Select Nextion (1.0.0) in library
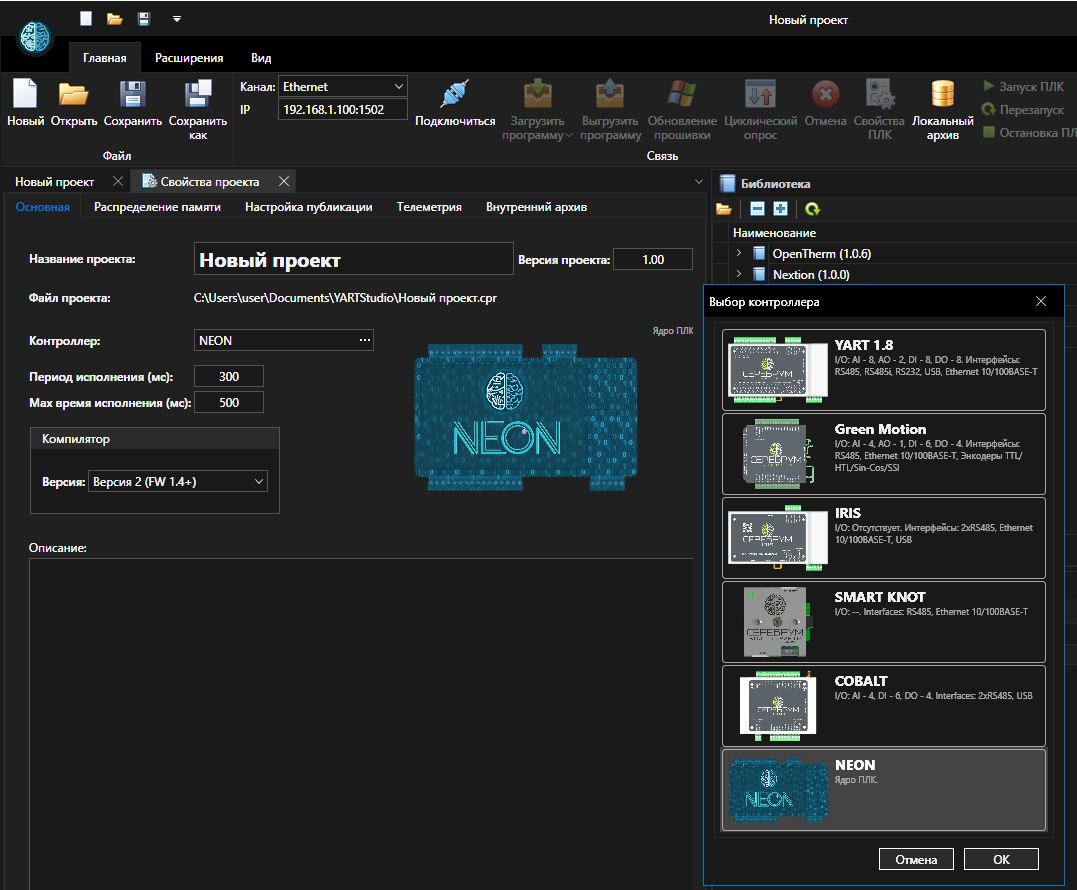1077x890 pixels. [x=811, y=275]
